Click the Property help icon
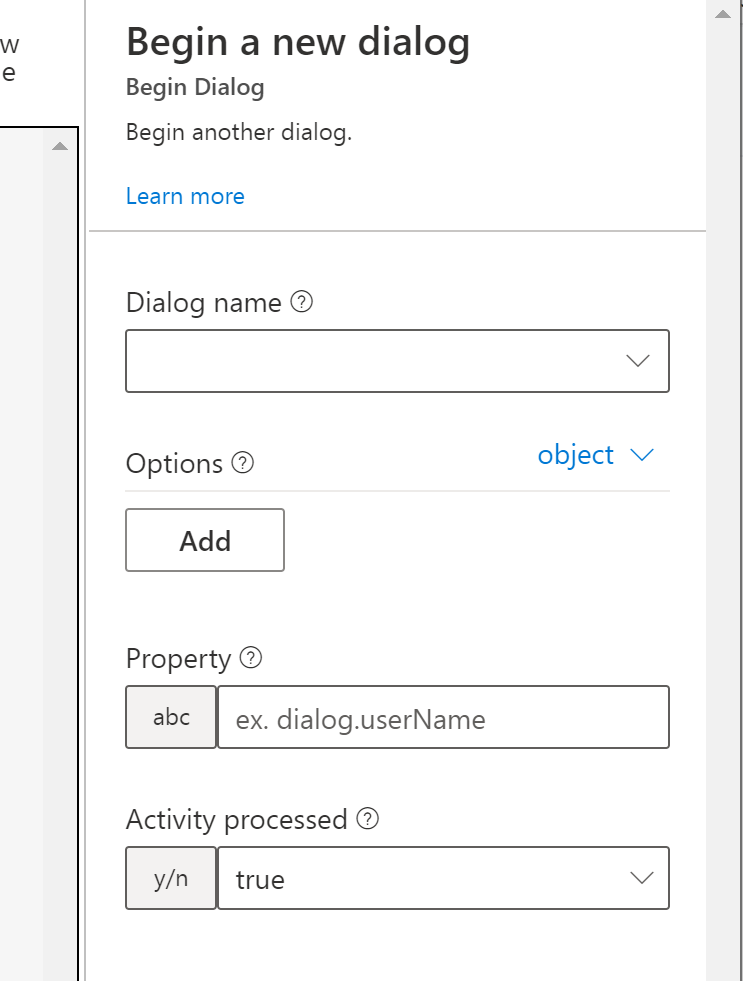Viewport: 743px width, 982px height. click(x=253, y=659)
